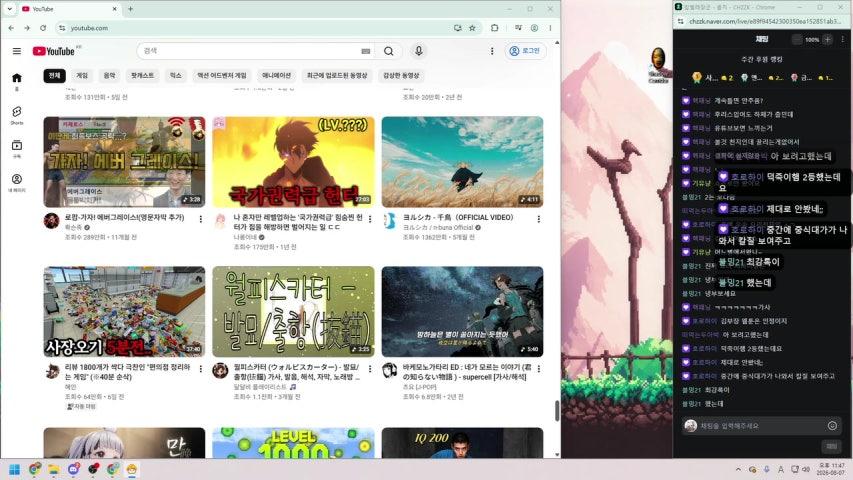Open the YouTube hamburger guide menu
This screenshot has width=853, height=480.
(17, 51)
